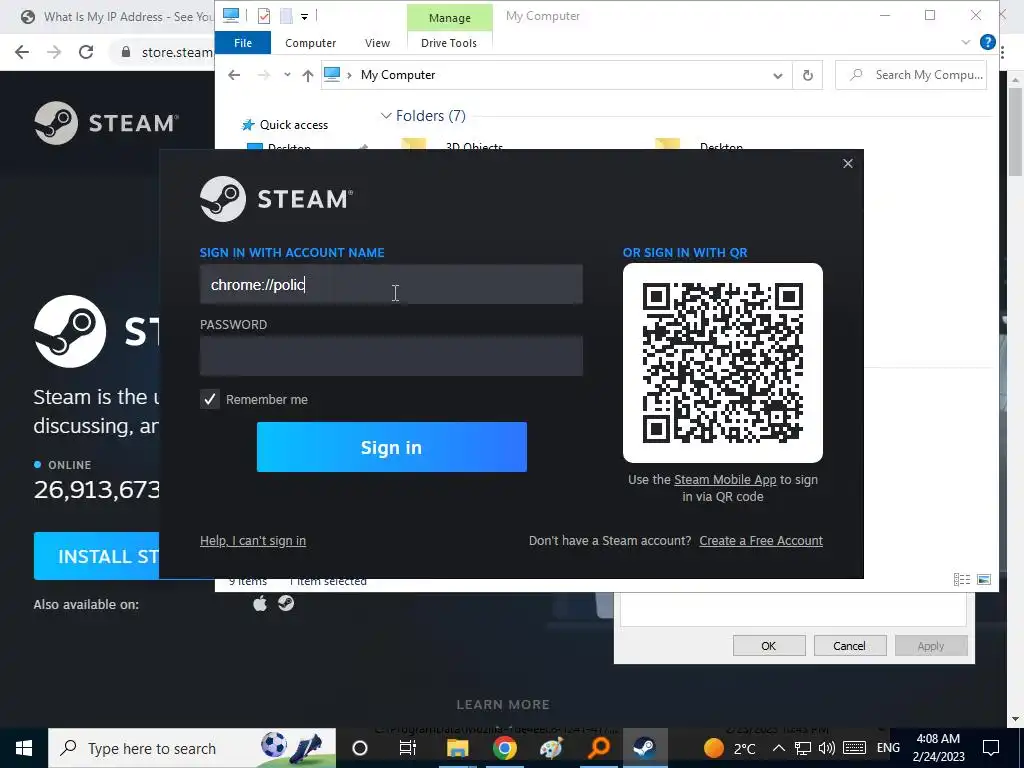
Task: Open the Paint palette app on the taskbar
Action: tap(551, 748)
